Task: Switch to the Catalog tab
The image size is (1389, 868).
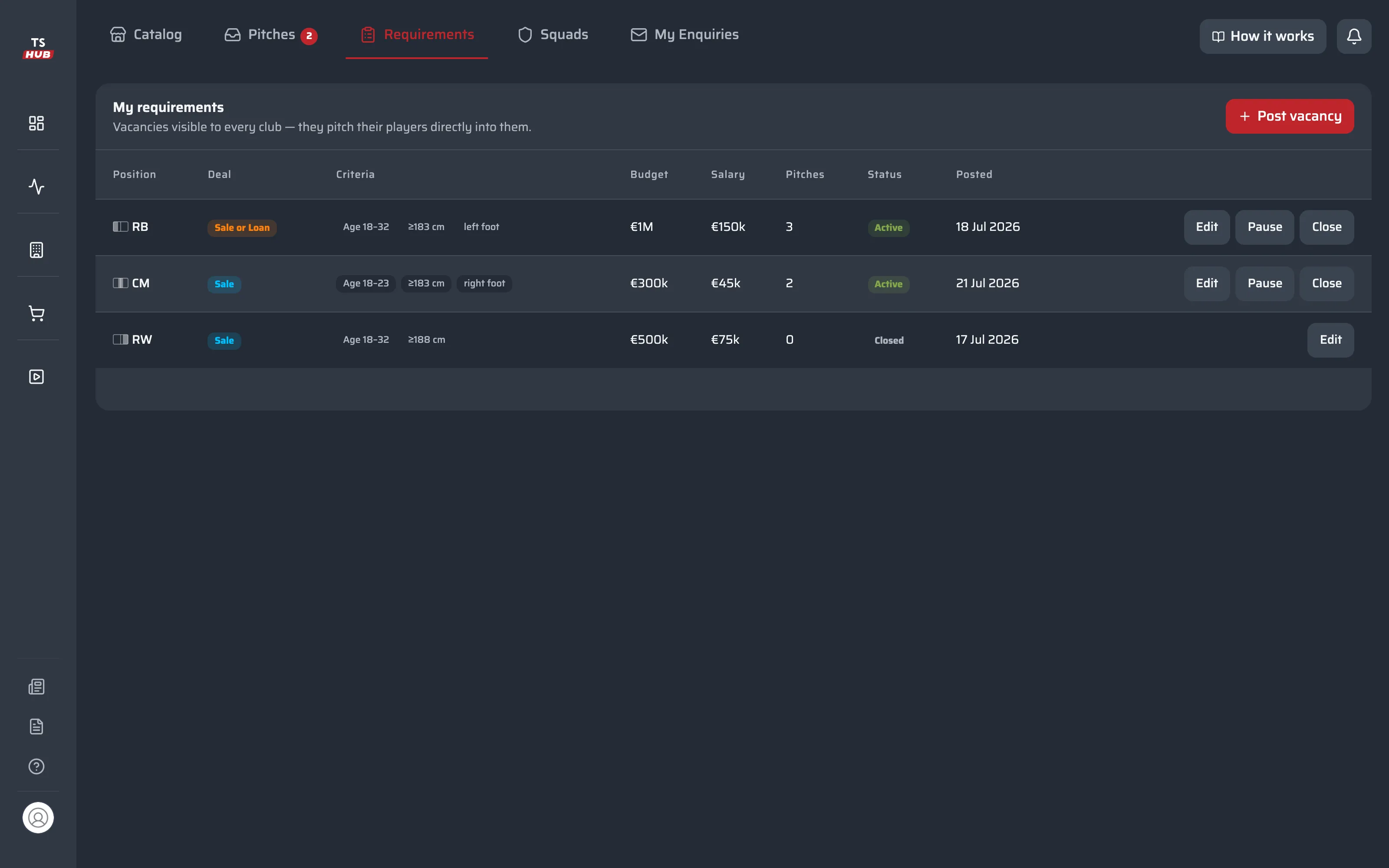Action: [x=146, y=34]
